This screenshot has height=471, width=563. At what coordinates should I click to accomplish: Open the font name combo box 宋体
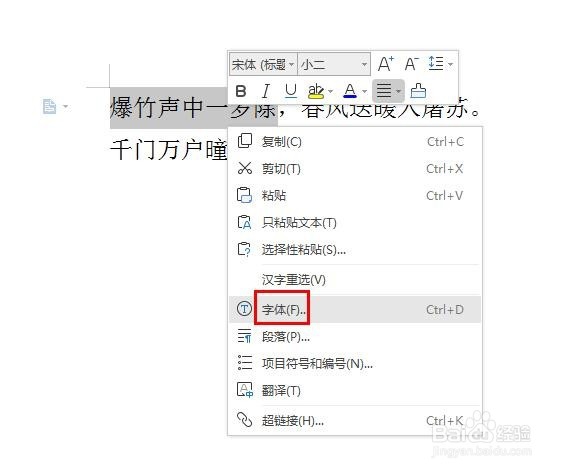(x=263, y=65)
